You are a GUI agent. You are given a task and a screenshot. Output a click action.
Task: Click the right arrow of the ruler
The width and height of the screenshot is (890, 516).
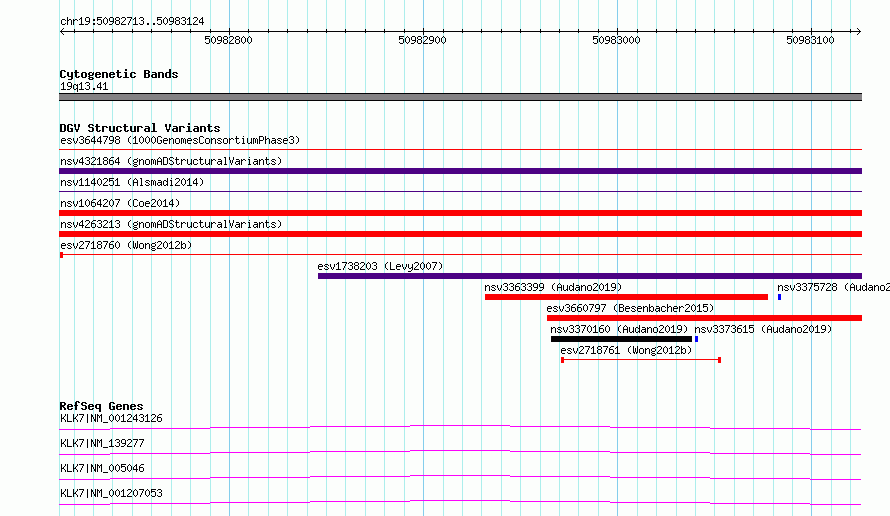[x=858, y=31]
